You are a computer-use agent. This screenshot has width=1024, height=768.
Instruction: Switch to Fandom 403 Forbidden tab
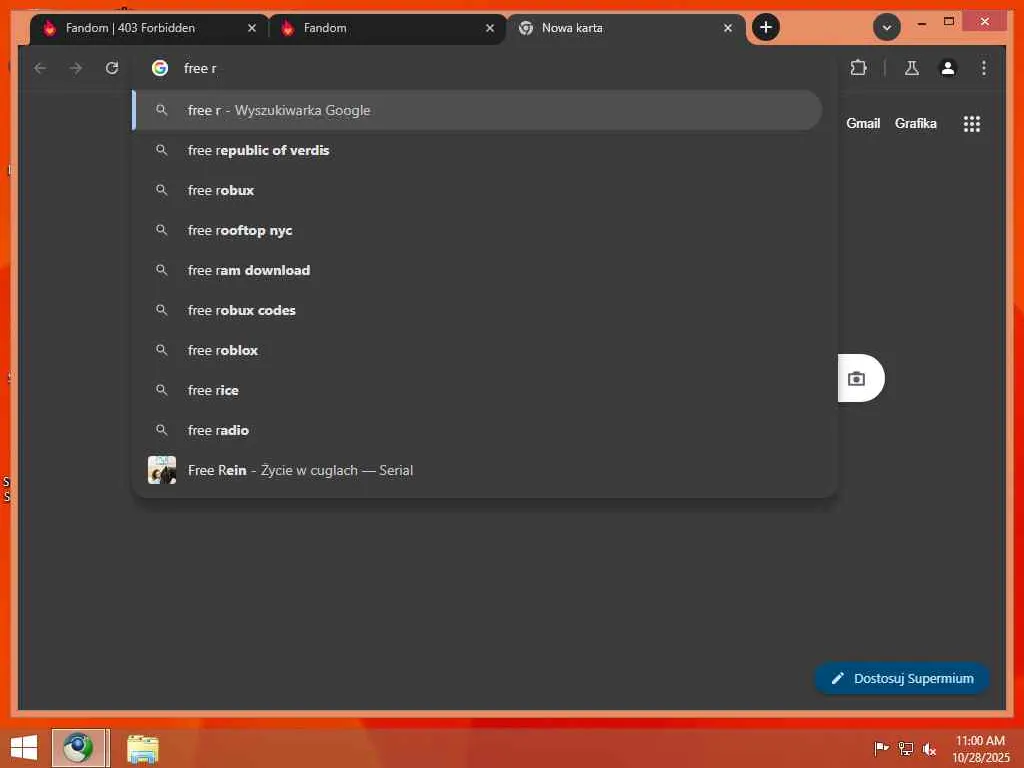[149, 28]
